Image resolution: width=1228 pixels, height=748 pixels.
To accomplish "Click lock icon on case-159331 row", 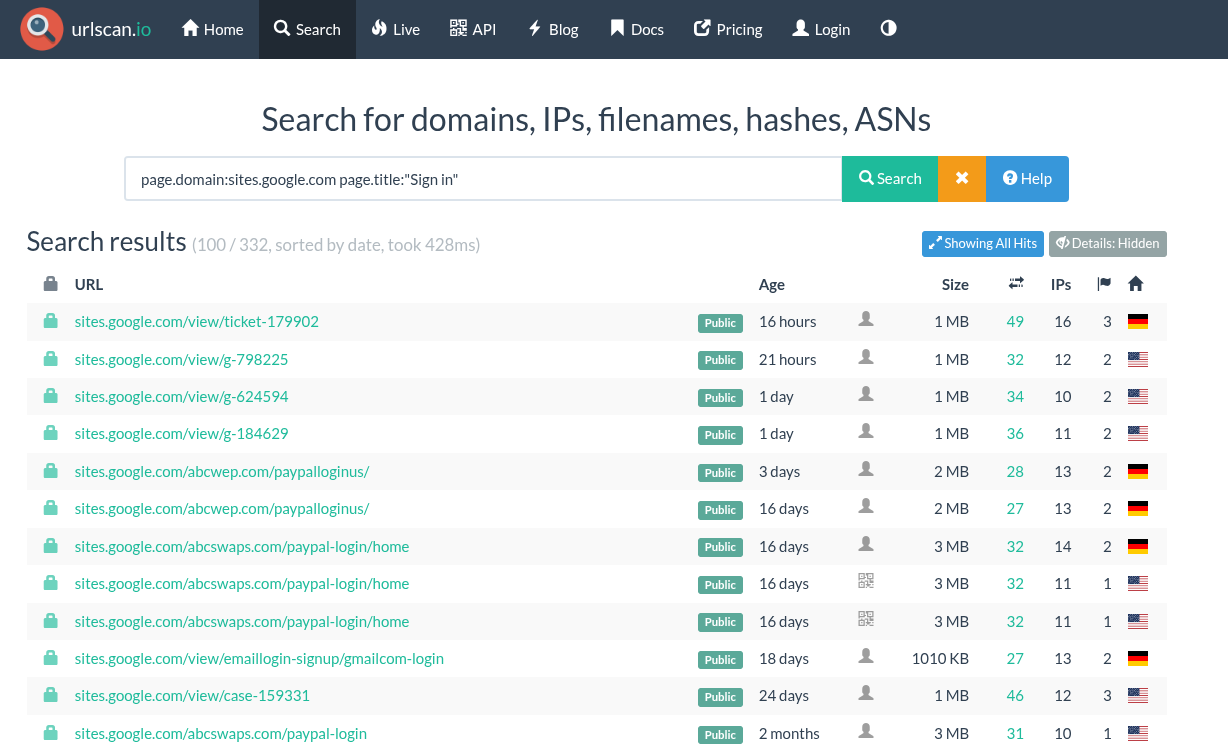I will tap(50, 696).
